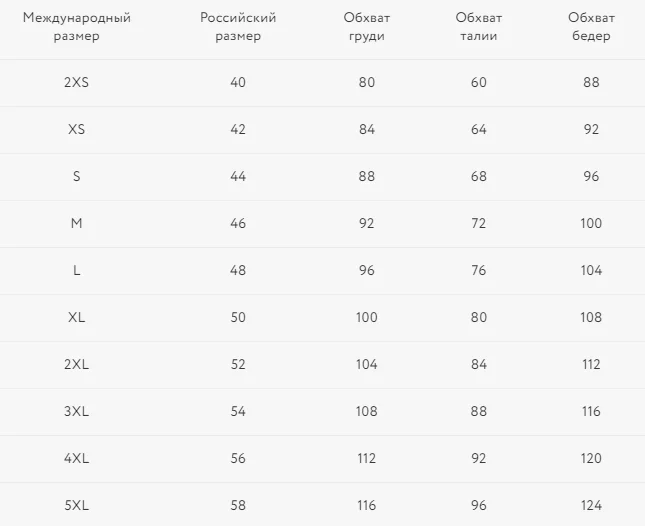Click the Обхват талии column header
645x526 pixels.
[x=478, y=27]
